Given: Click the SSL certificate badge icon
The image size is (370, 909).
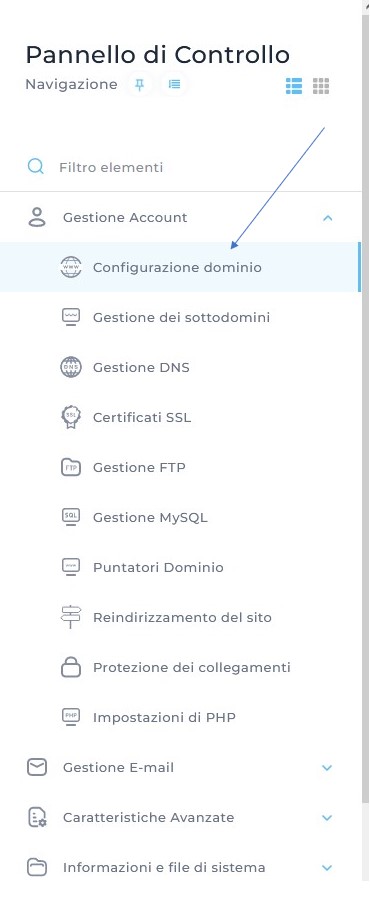Looking at the screenshot, I should click(x=71, y=417).
